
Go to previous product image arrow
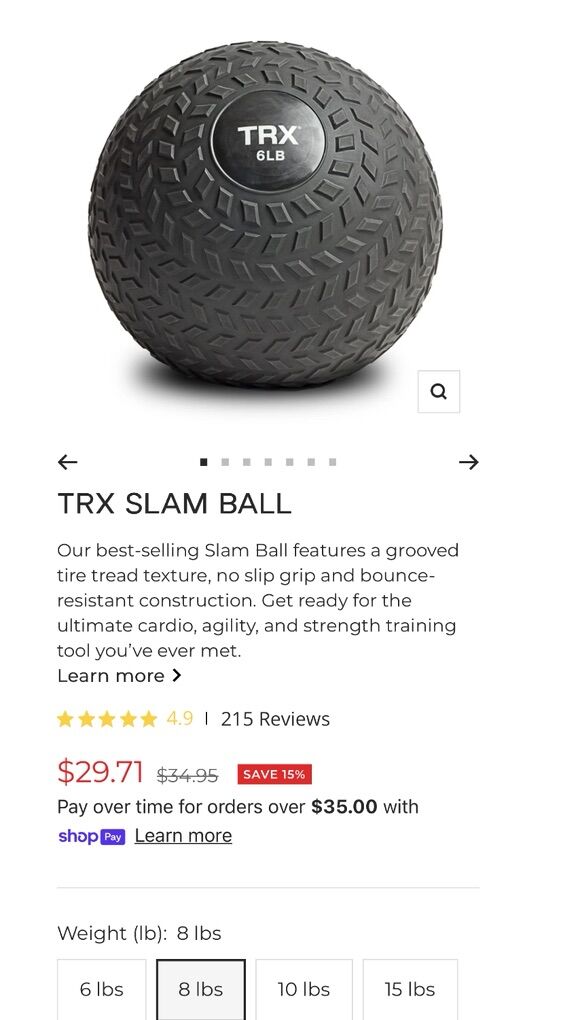68,462
